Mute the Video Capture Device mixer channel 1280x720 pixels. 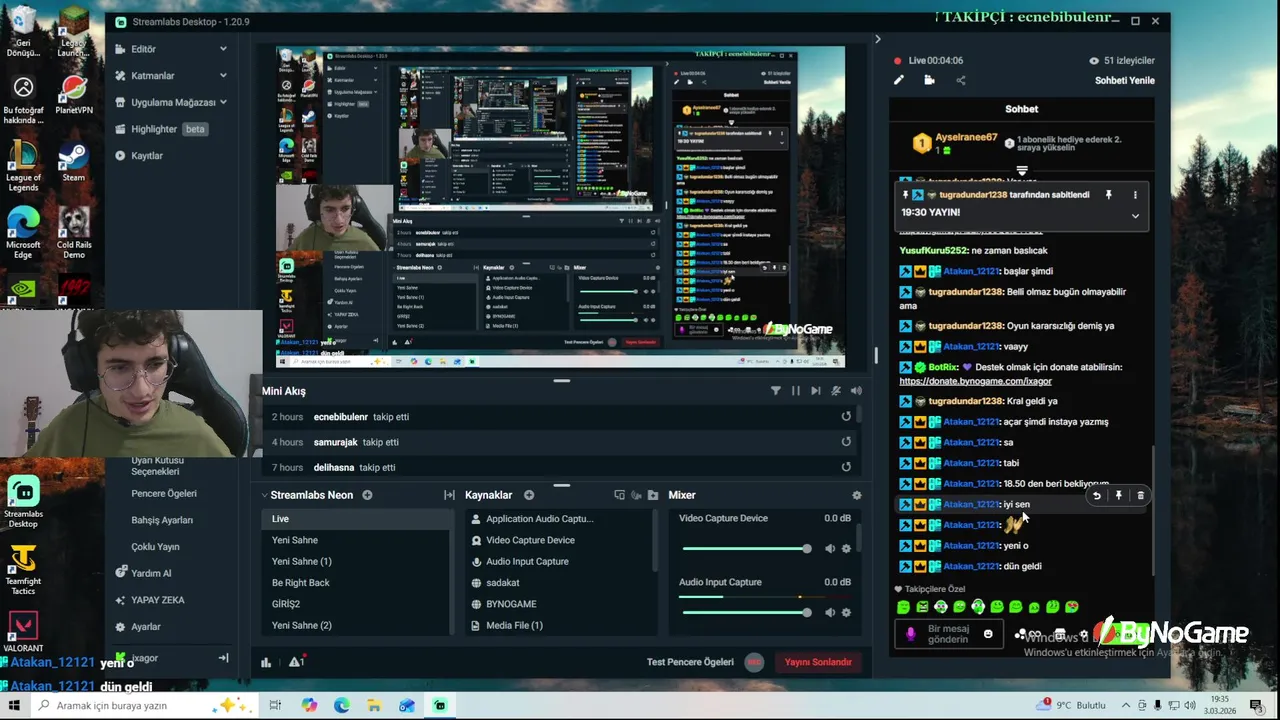point(830,548)
